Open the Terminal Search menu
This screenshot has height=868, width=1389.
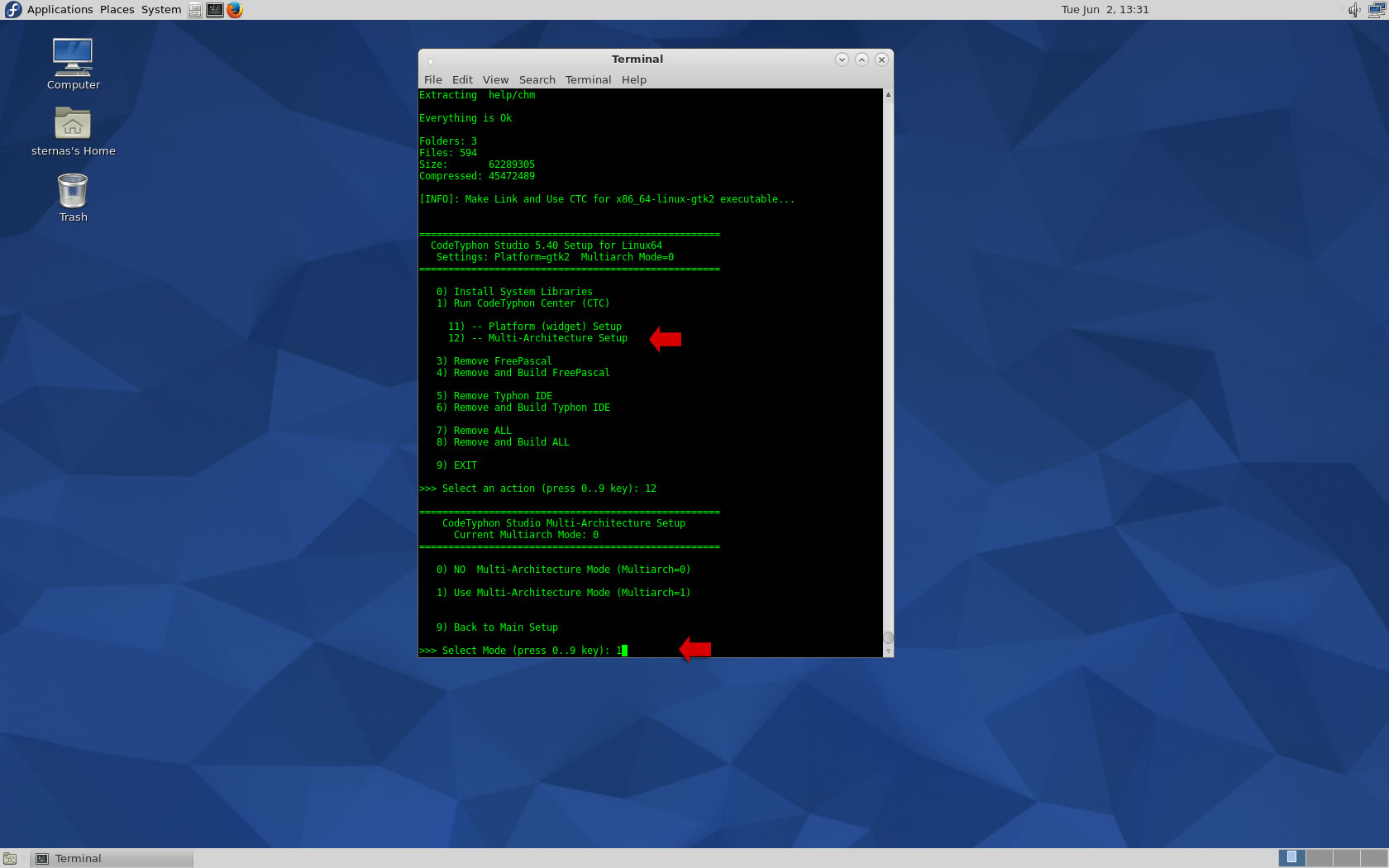537,79
